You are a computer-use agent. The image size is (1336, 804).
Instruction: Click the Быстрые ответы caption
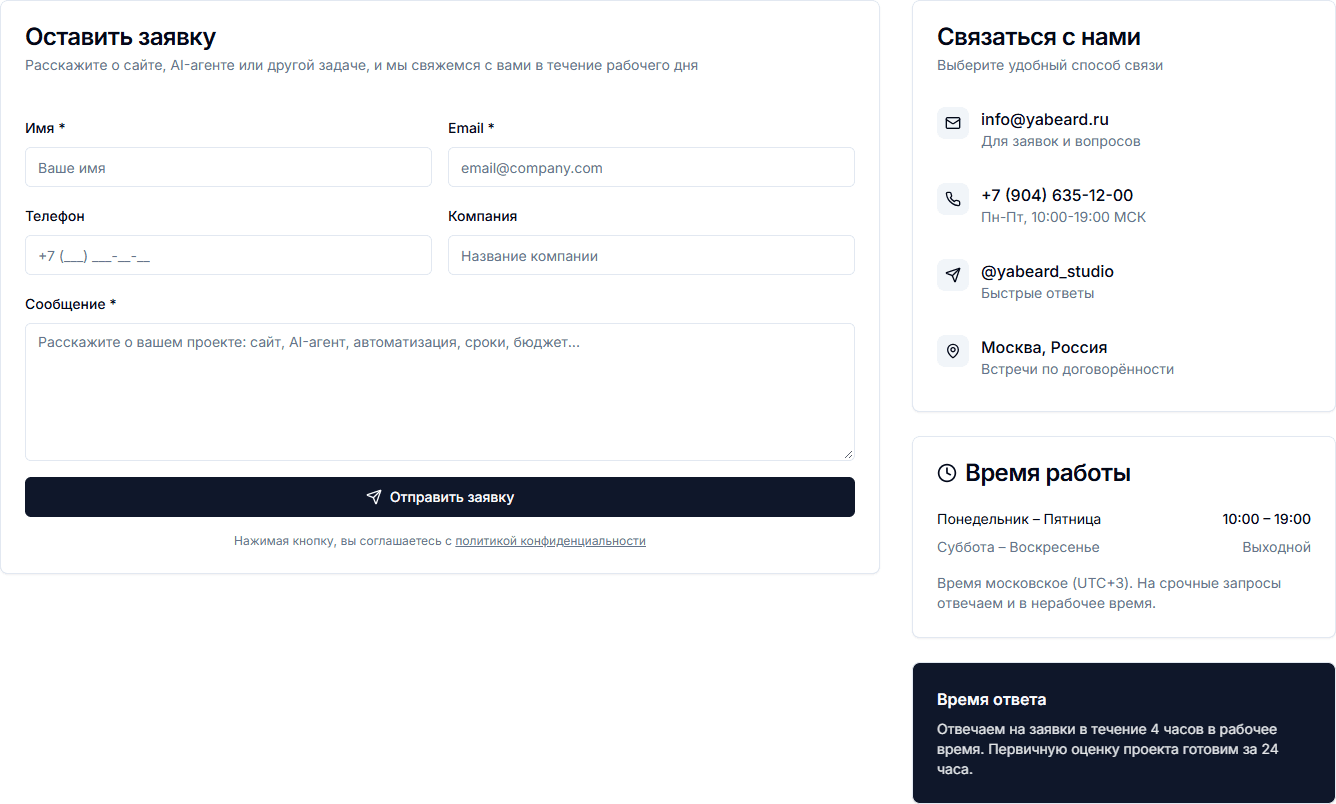pos(1037,293)
